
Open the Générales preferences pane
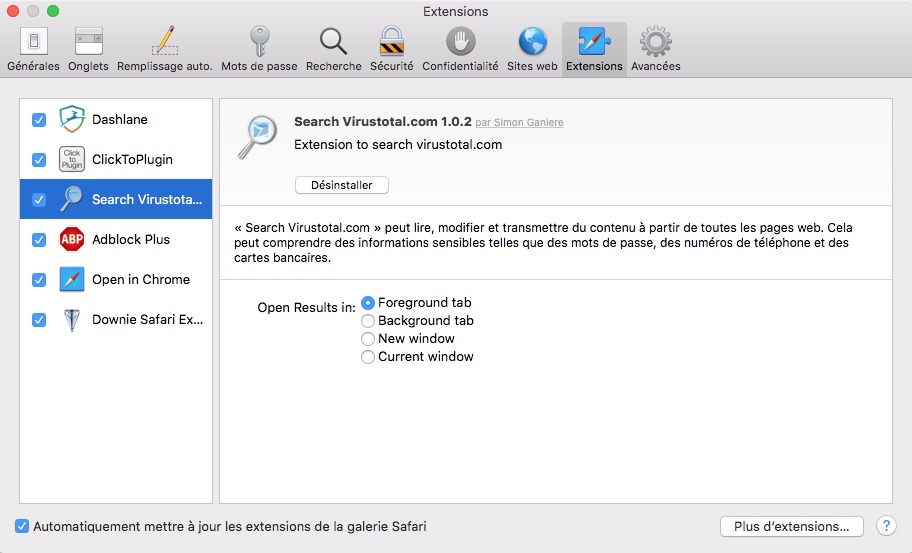tap(33, 49)
